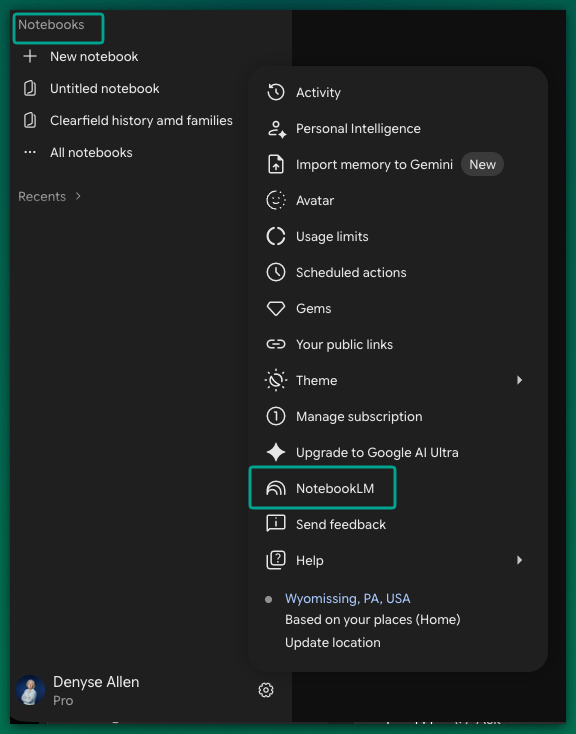
Task: Click the Recents section label
Action: 42,197
